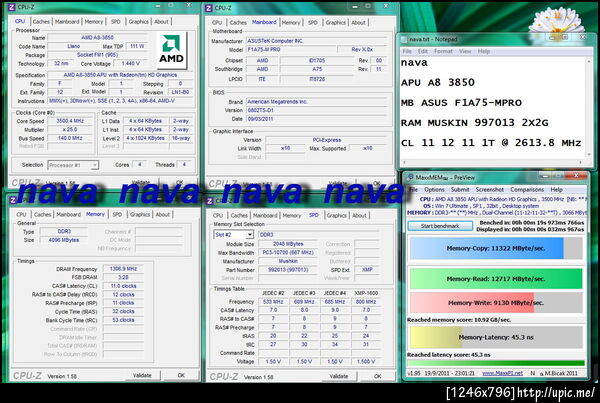Screen dimensions: 600x403
Task: Click the Memory-Latency 45.3 ns bar
Action: (496, 337)
